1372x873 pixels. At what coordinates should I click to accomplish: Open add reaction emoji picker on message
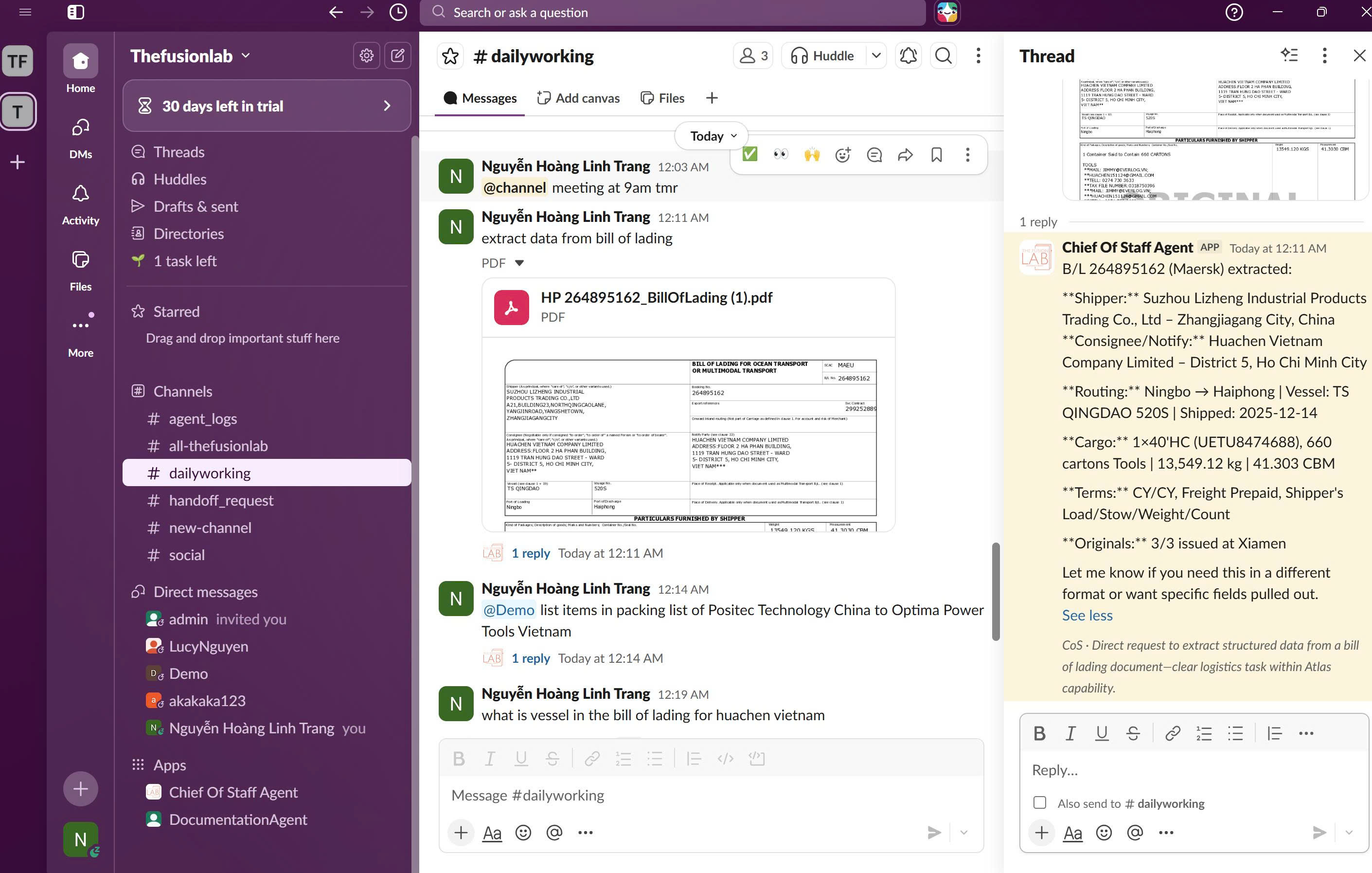(x=843, y=155)
